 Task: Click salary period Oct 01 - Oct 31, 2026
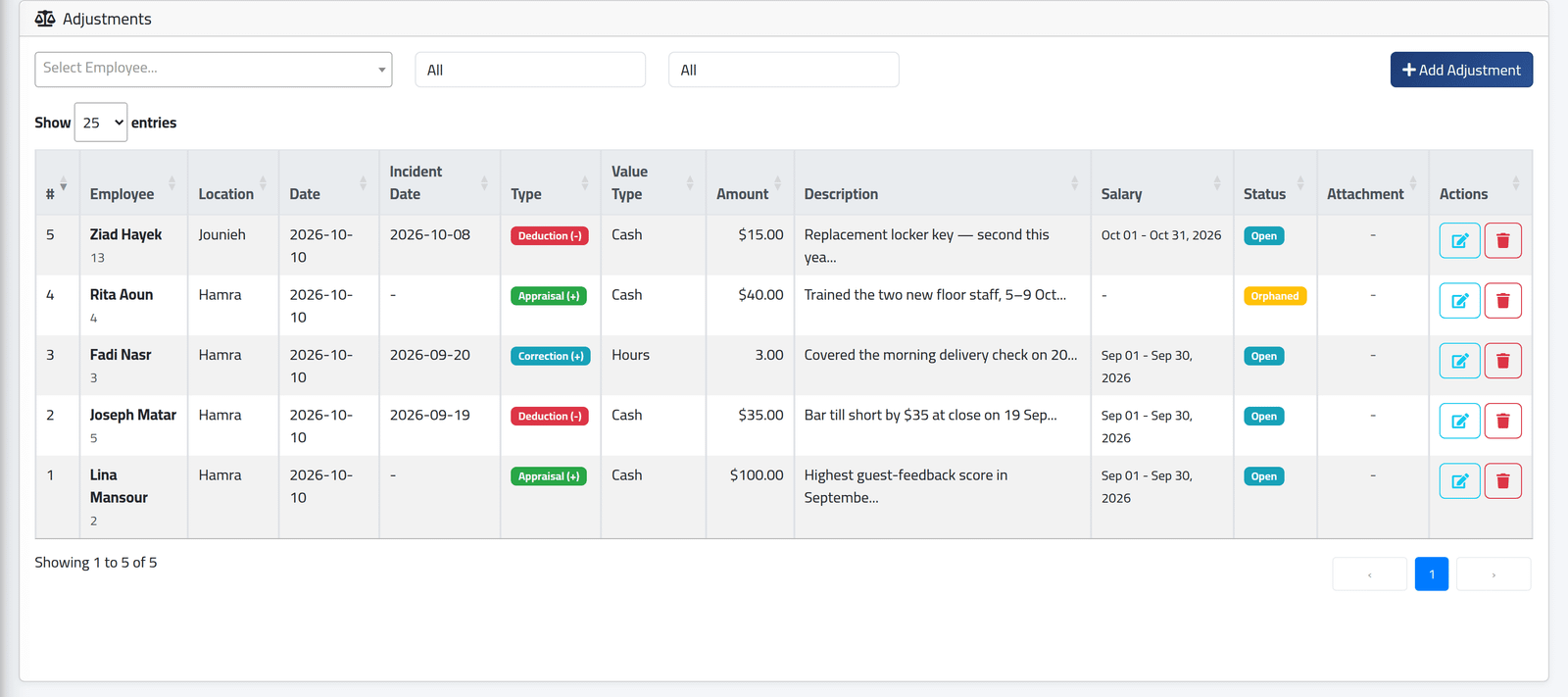click(1161, 235)
